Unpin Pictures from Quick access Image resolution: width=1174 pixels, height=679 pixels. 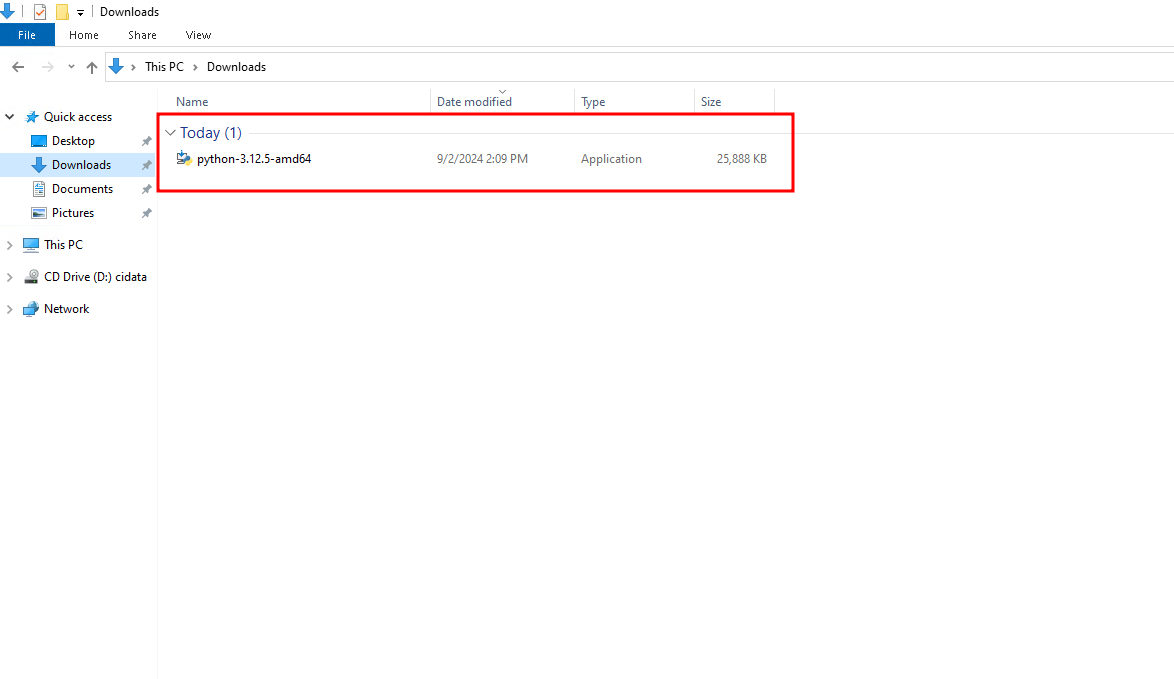pos(146,212)
